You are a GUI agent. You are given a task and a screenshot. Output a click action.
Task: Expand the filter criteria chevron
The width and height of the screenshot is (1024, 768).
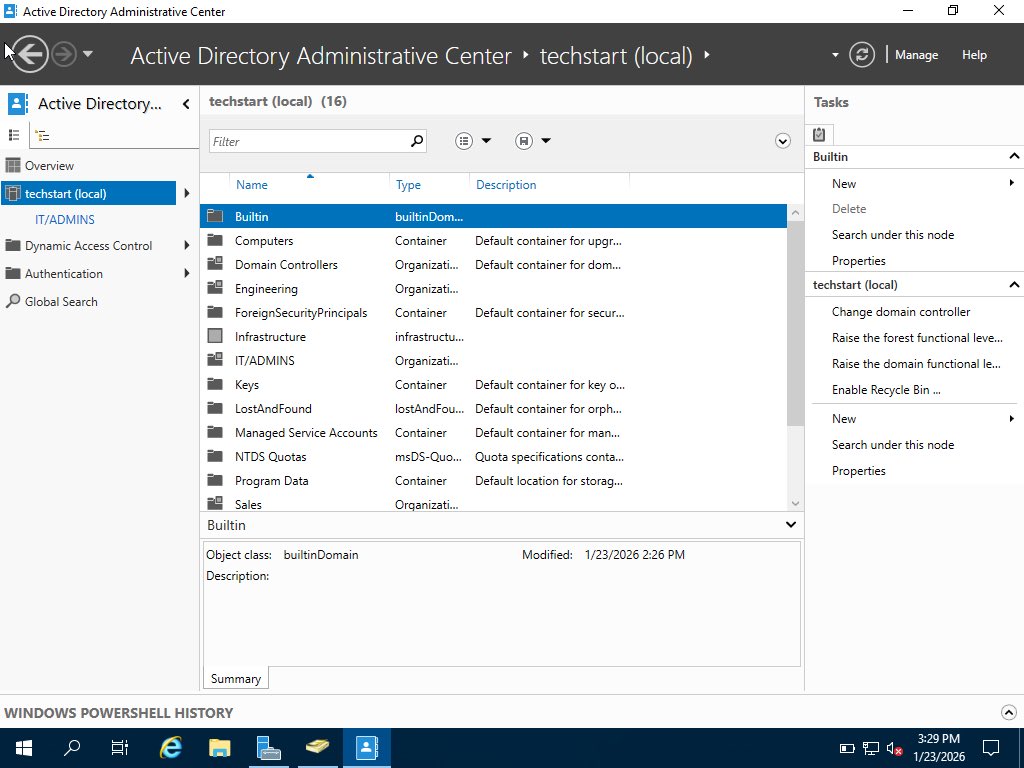(782, 141)
